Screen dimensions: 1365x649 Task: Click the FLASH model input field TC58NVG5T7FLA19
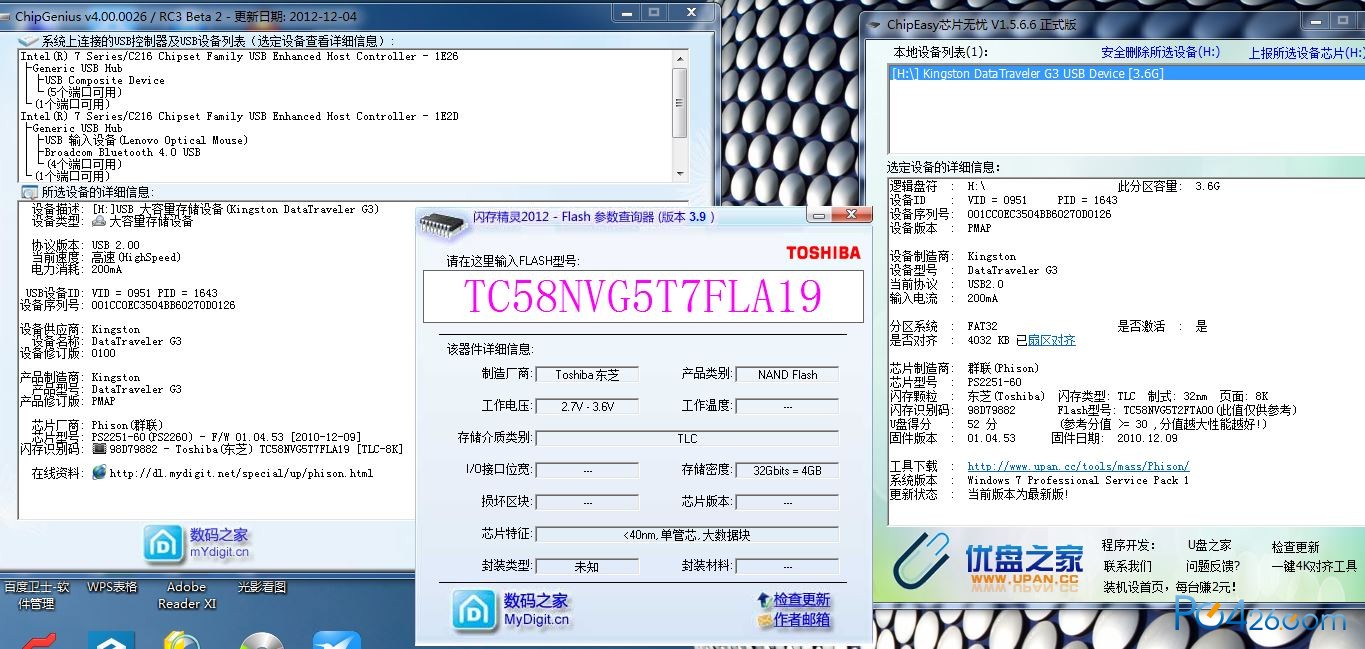pyautogui.click(x=643, y=296)
